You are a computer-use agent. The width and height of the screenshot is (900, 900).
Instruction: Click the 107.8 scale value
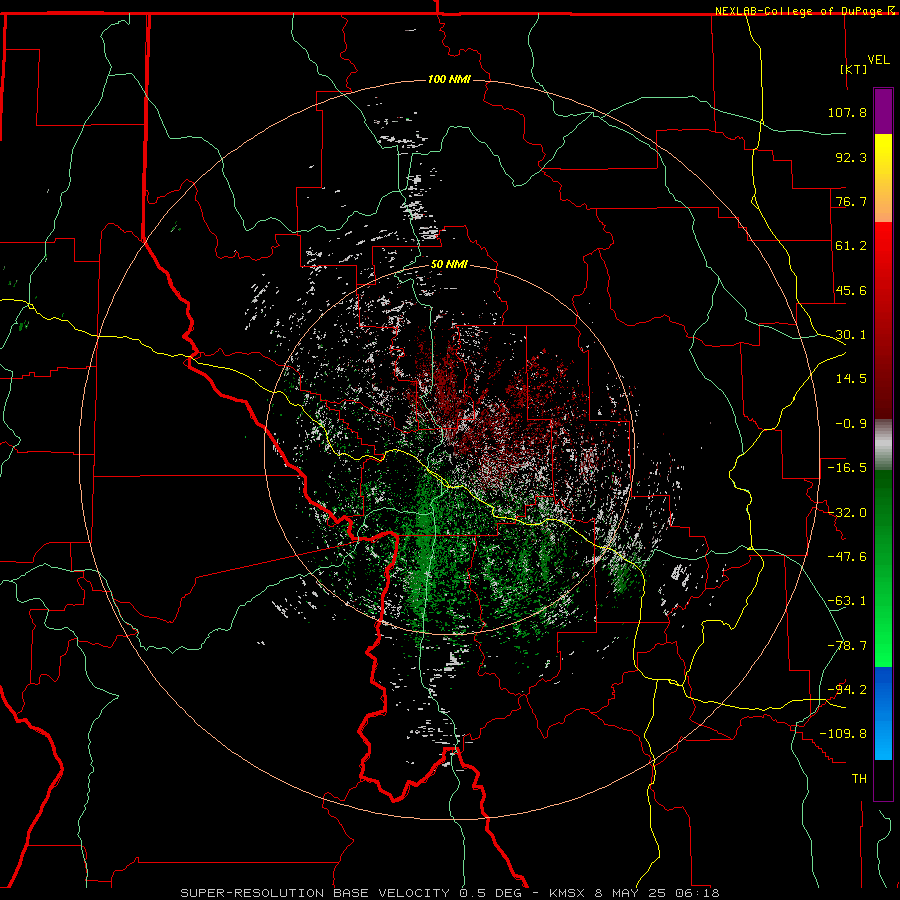coord(847,112)
